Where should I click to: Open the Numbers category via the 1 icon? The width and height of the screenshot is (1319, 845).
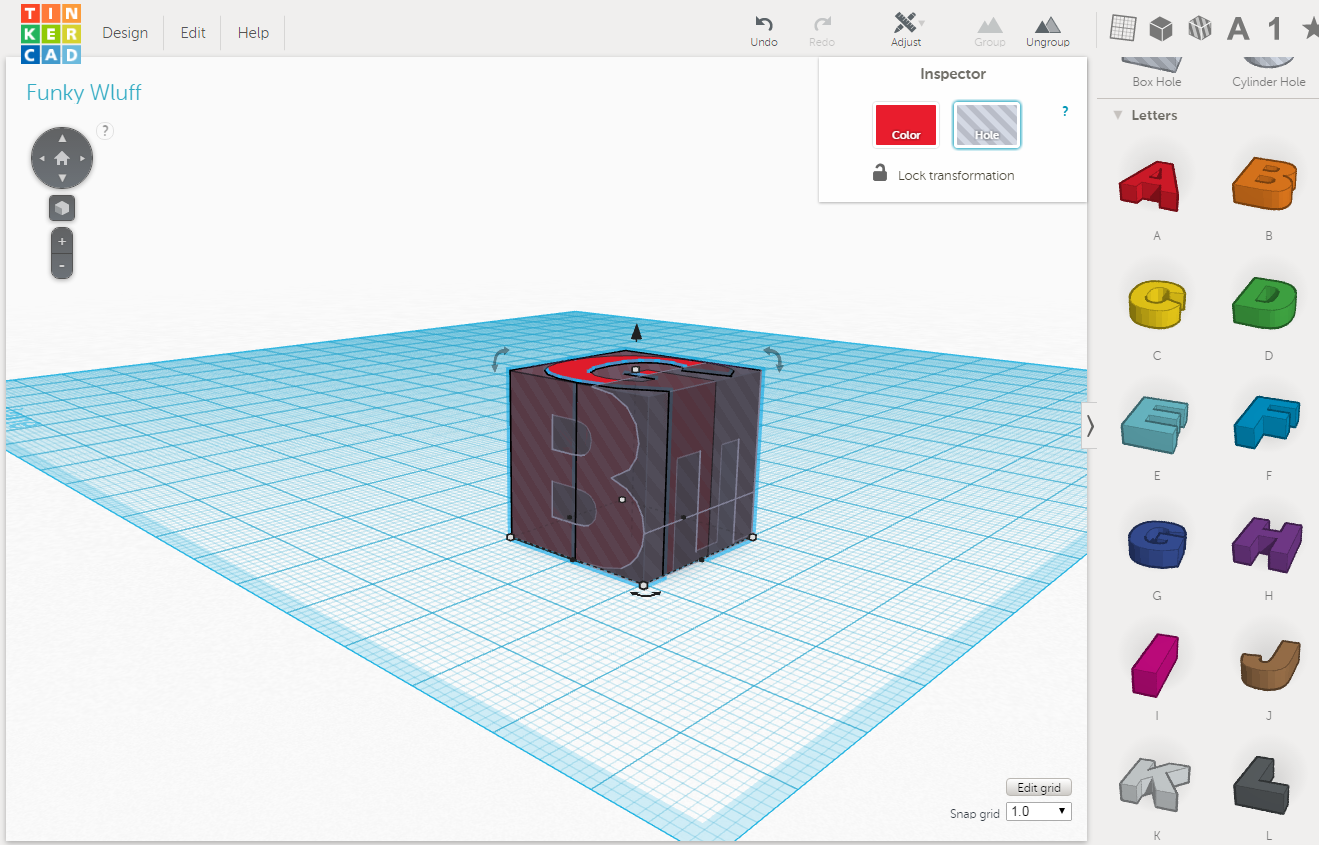pyautogui.click(x=1274, y=28)
